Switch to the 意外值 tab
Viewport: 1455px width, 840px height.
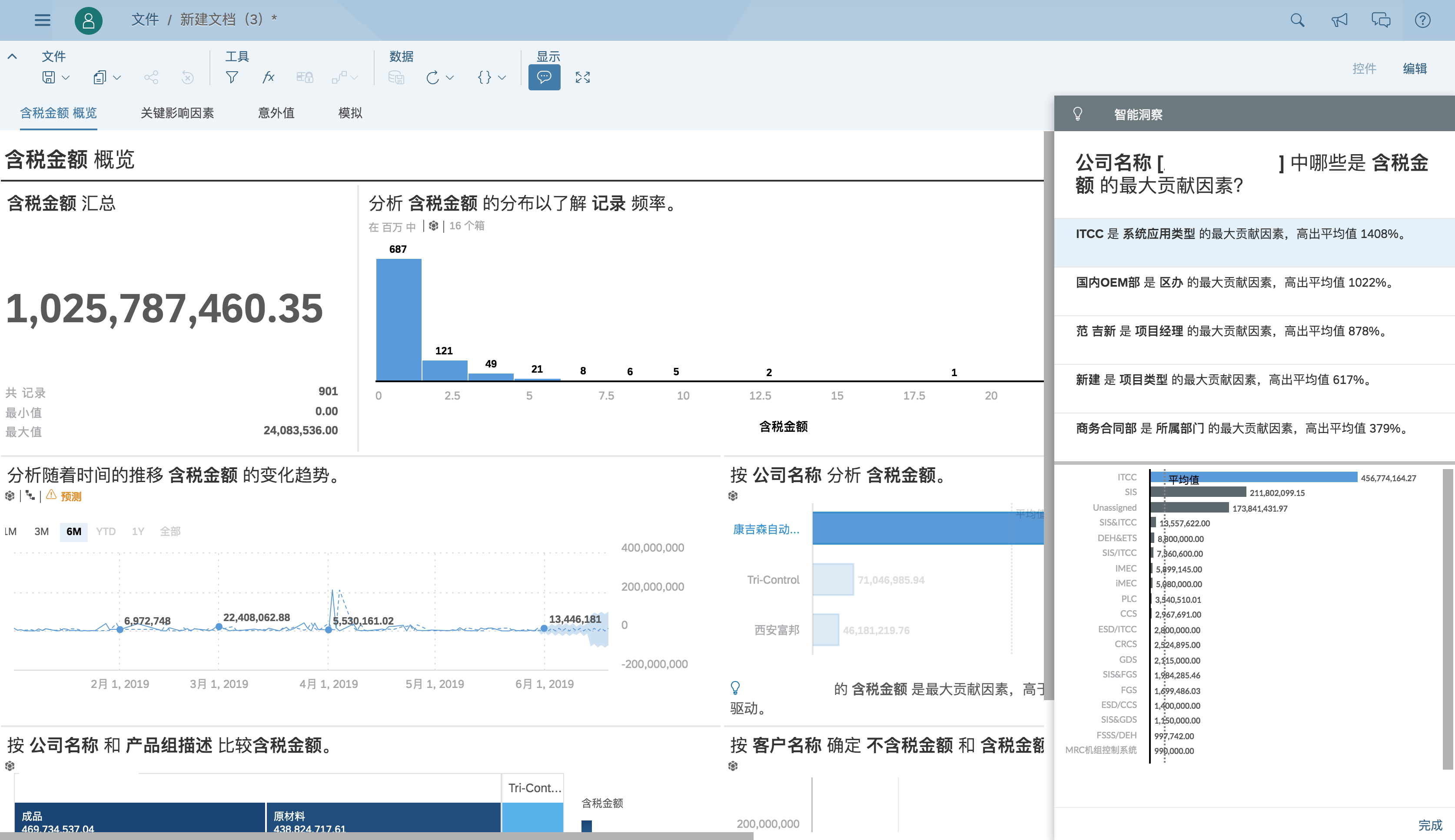tap(276, 112)
